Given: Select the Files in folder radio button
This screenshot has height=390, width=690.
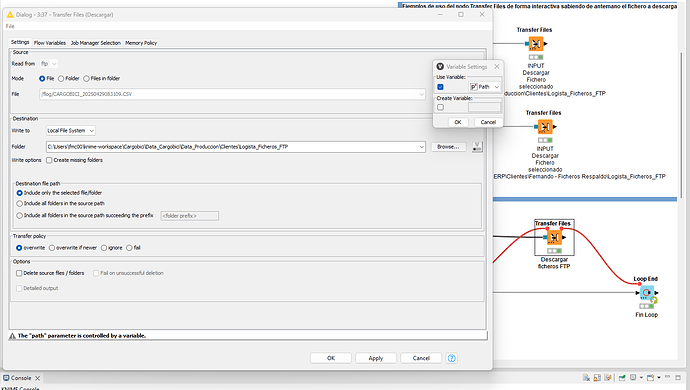Looking at the screenshot, I should [x=87, y=79].
